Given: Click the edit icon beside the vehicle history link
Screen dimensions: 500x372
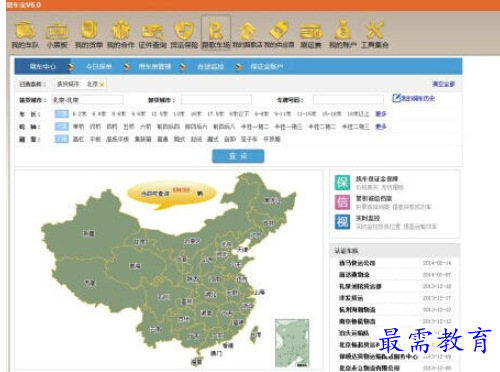Looking at the screenshot, I should 396,98.
